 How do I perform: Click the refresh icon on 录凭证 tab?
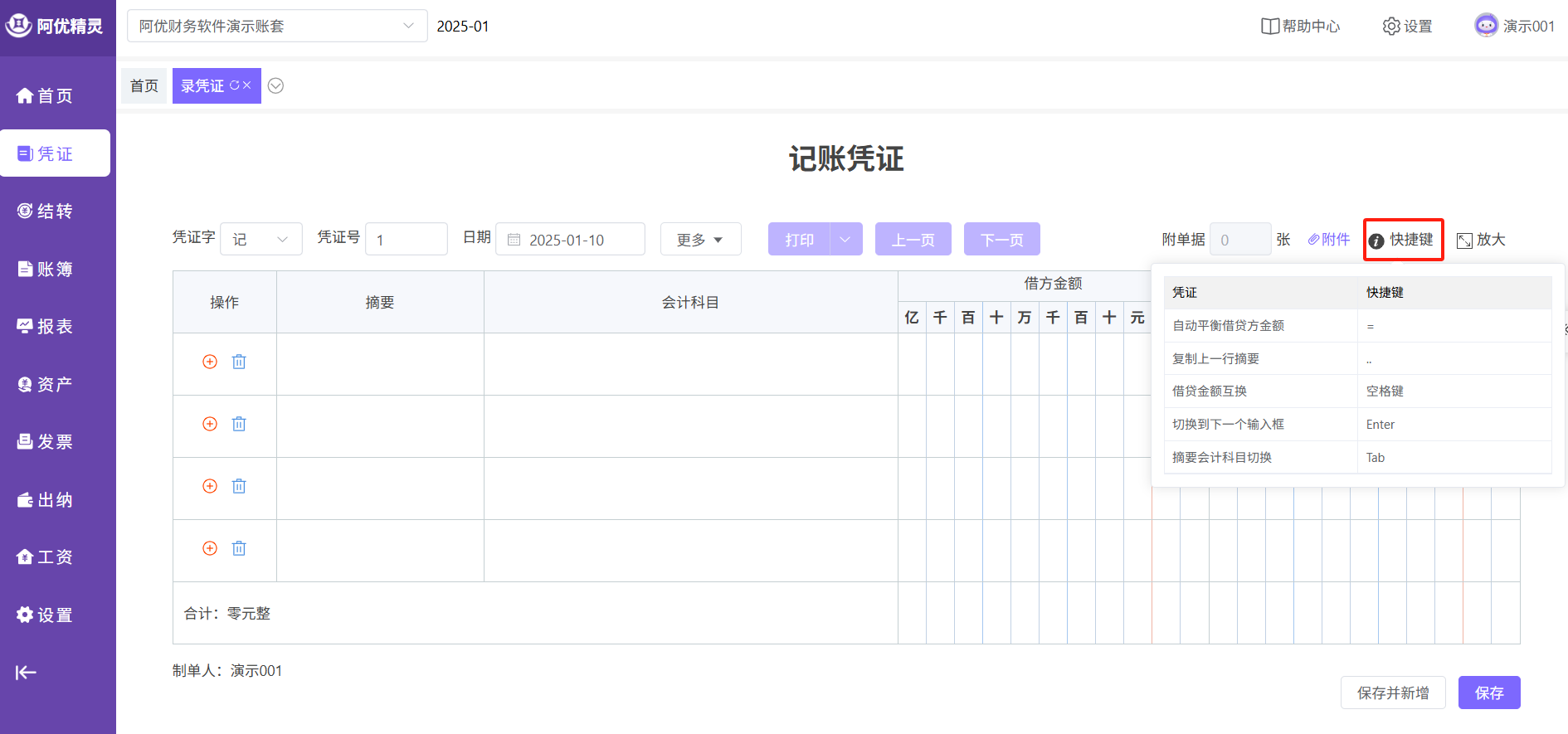coord(235,85)
